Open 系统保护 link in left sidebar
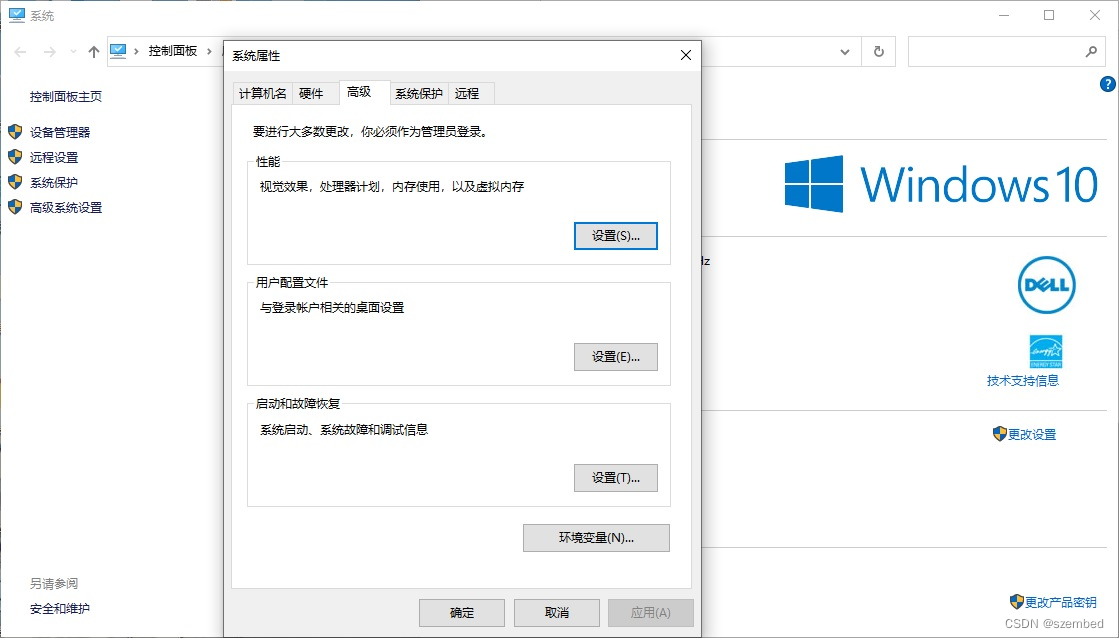Screen dimensions: 1119x638 [54, 182]
